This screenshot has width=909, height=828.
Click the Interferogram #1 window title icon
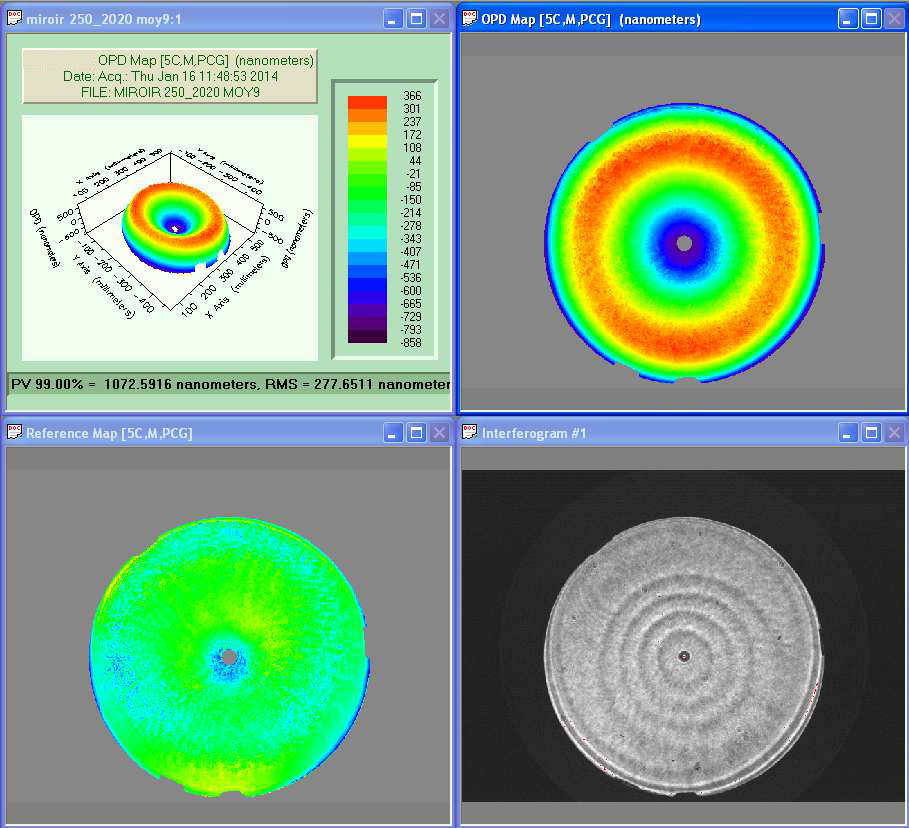(468, 432)
